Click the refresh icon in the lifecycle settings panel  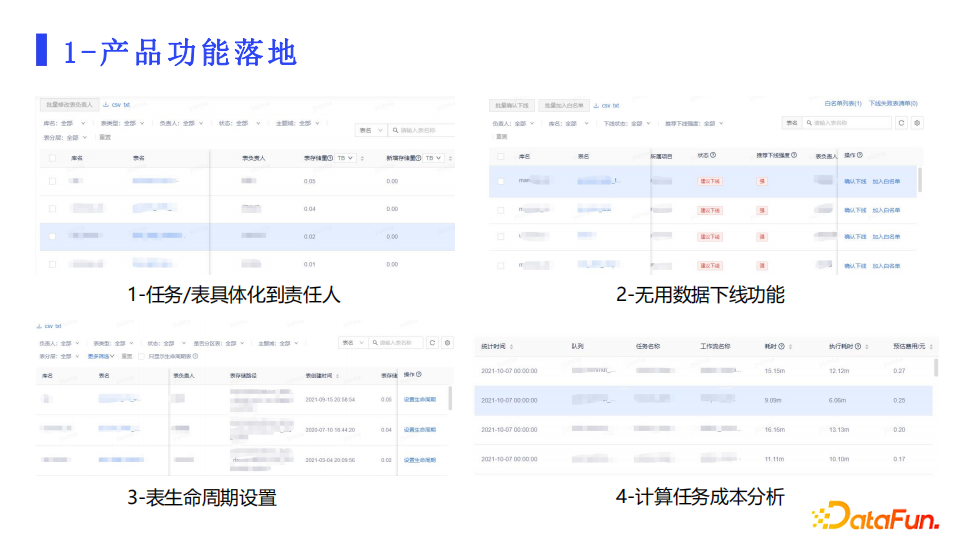(x=432, y=342)
